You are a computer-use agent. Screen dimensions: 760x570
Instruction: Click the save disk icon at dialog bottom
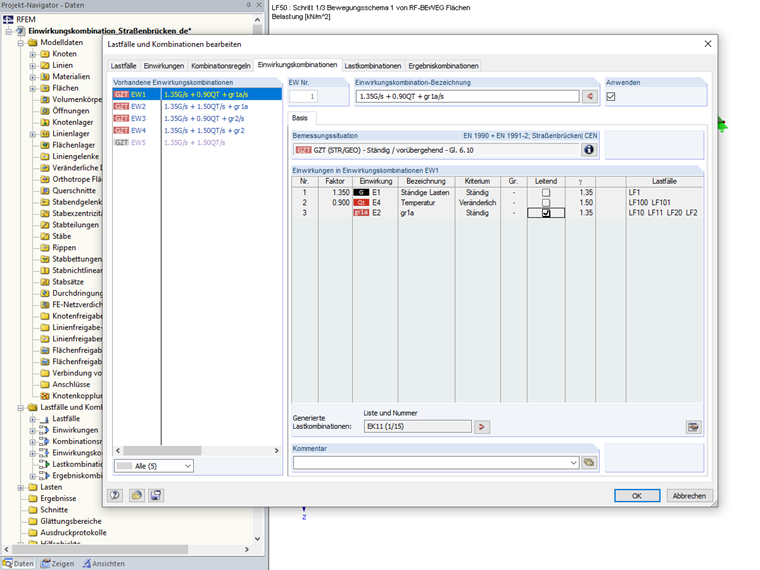pos(156,495)
